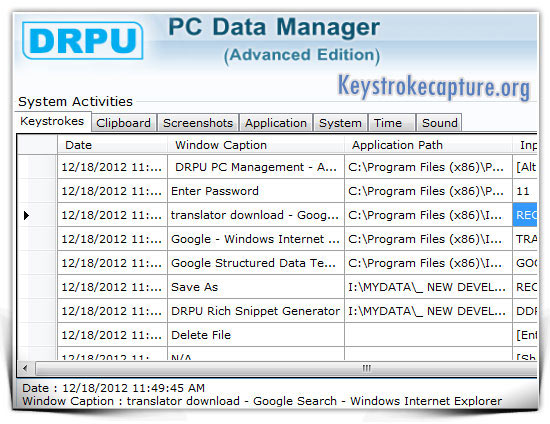Switch to the Application tab
Image resolution: width=550 pixels, height=424 pixels.
[276, 123]
